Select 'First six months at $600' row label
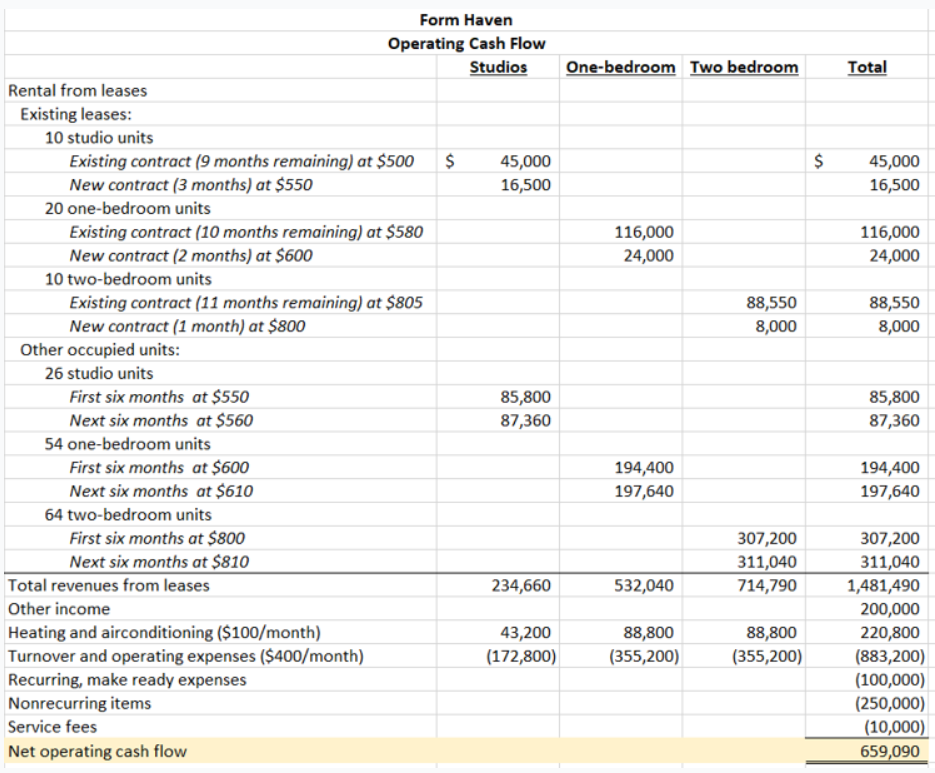 [x=159, y=468]
